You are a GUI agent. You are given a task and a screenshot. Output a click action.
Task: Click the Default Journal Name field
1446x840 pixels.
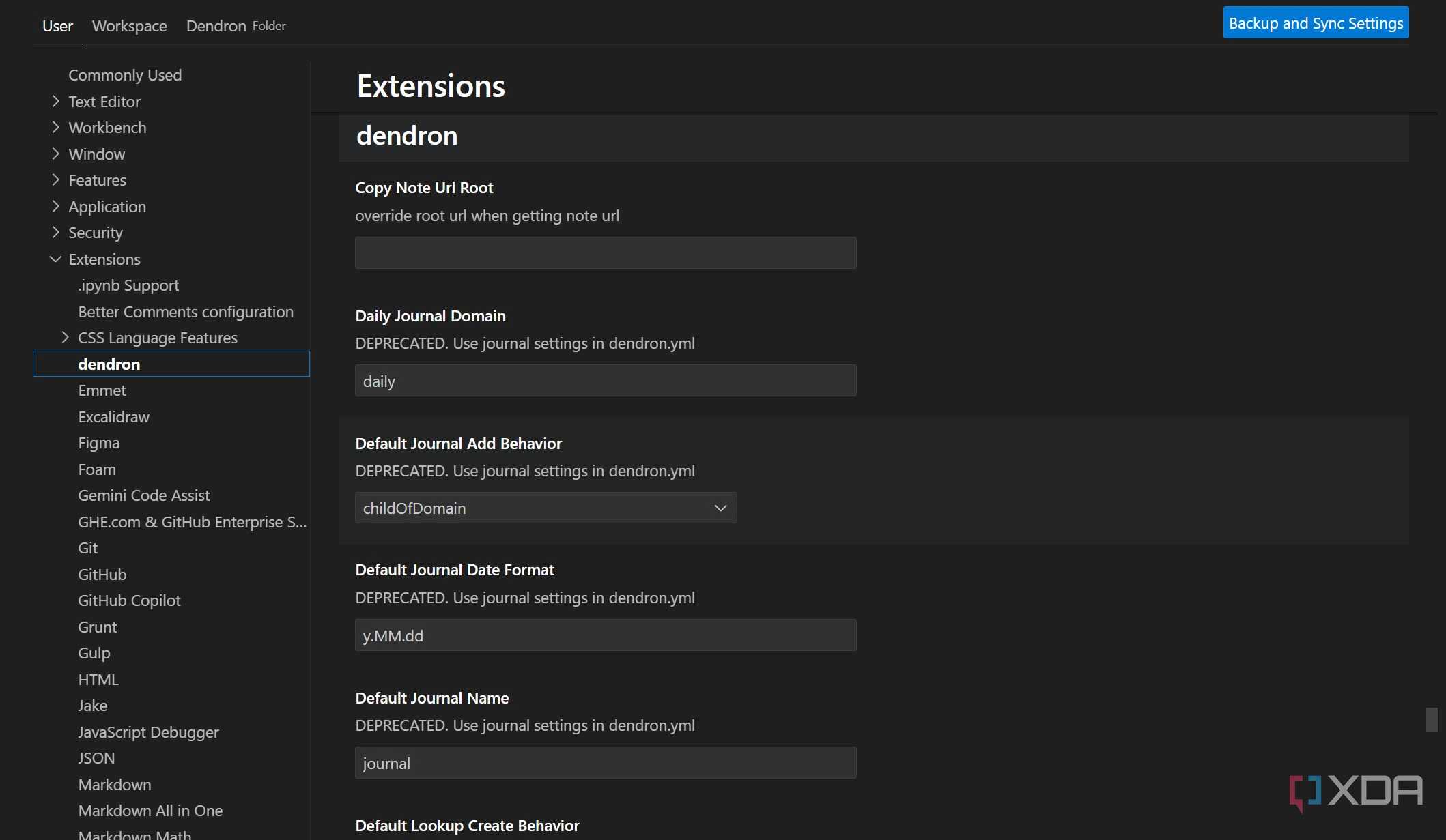click(x=606, y=763)
